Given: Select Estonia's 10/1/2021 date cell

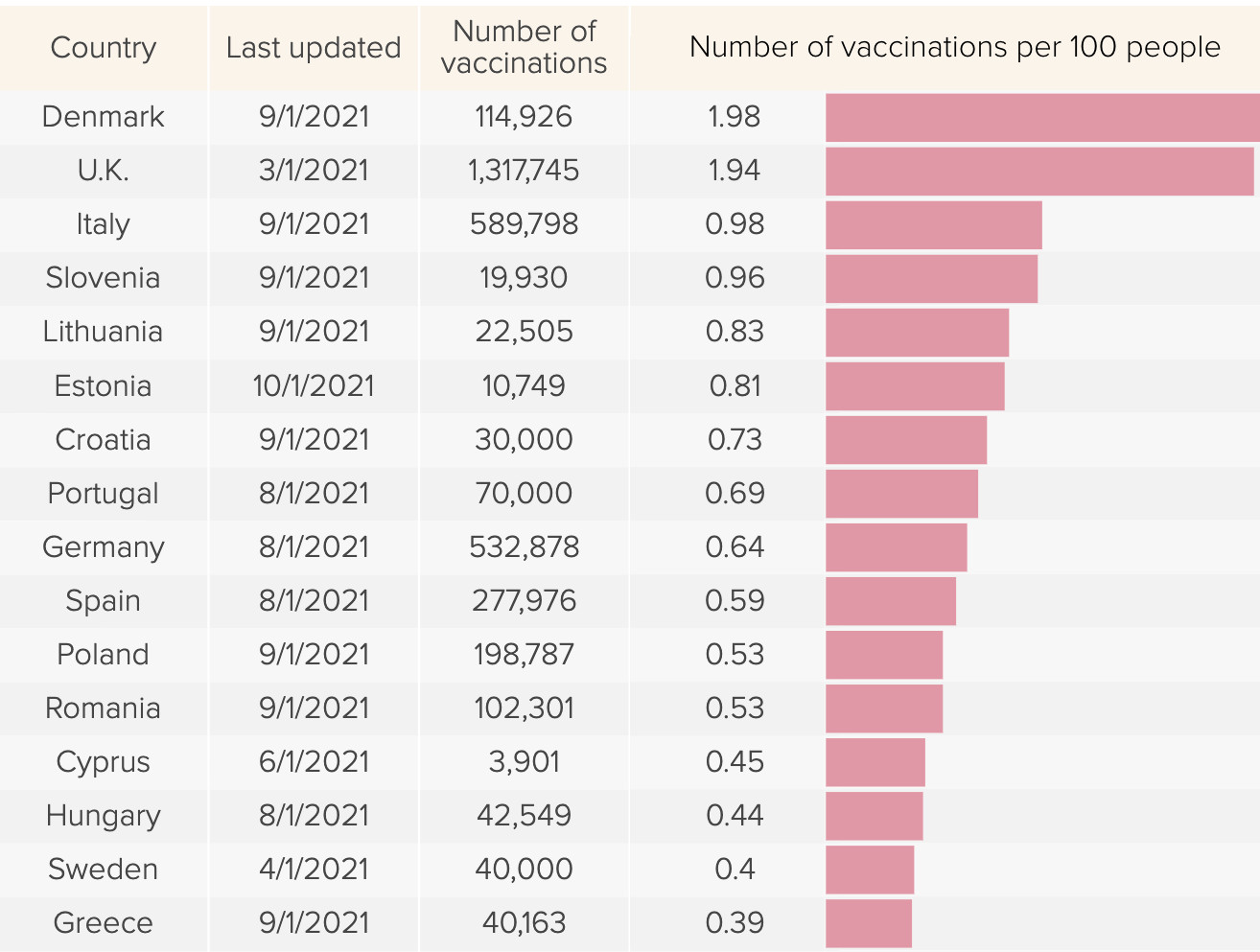Looking at the screenshot, I should (x=314, y=386).
